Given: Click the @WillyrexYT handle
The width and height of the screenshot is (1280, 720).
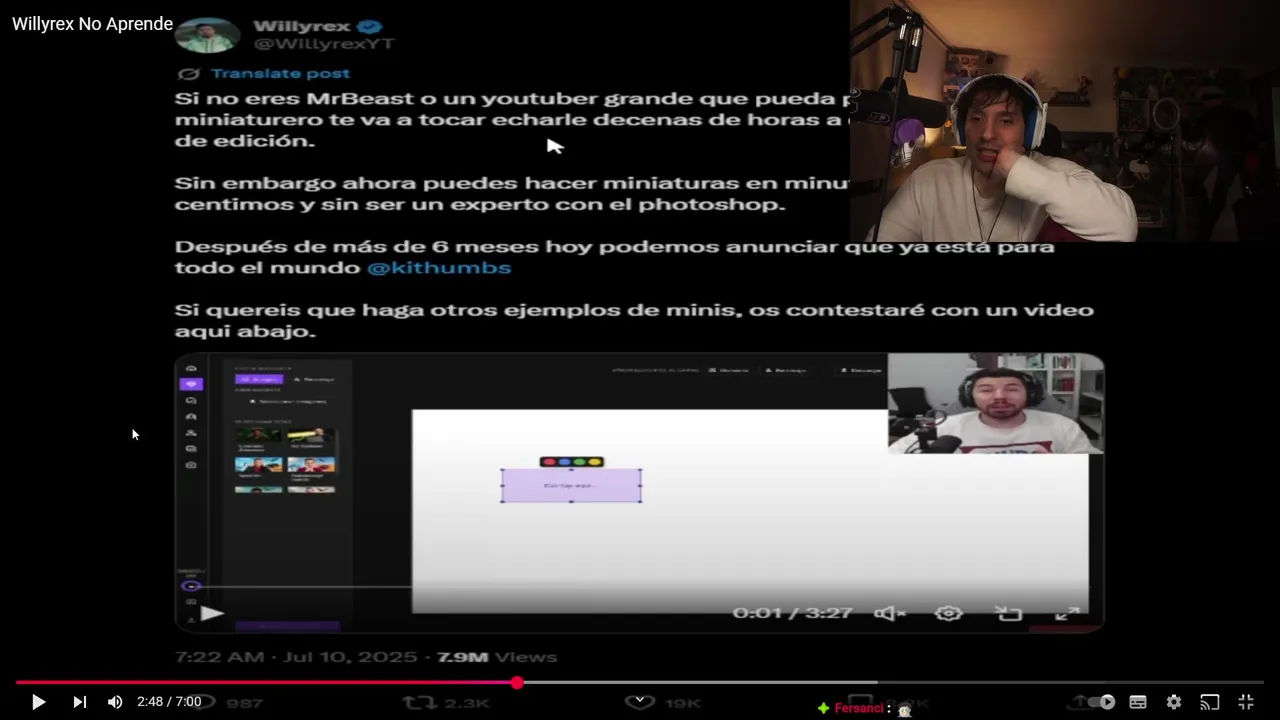Looking at the screenshot, I should point(324,44).
